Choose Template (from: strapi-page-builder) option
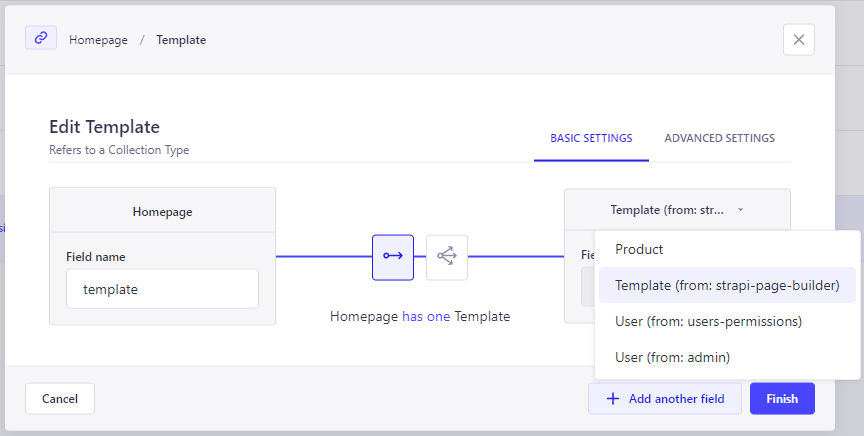The width and height of the screenshot is (864, 436). click(726, 285)
